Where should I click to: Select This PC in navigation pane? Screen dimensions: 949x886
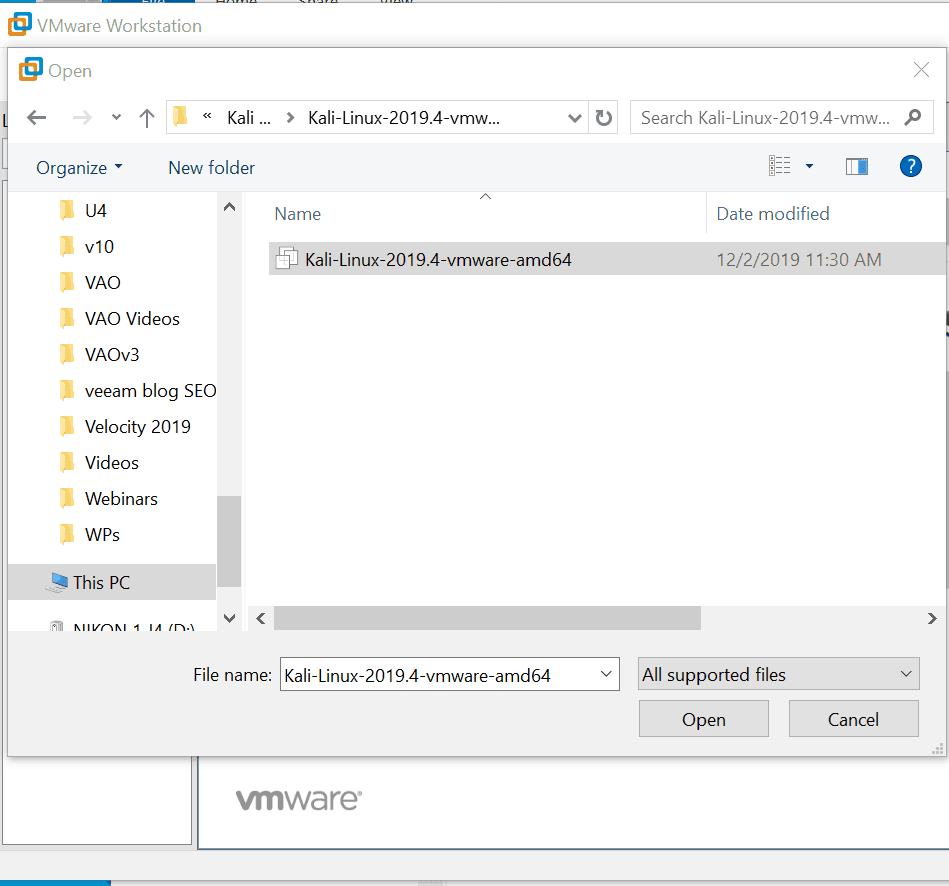(112, 582)
